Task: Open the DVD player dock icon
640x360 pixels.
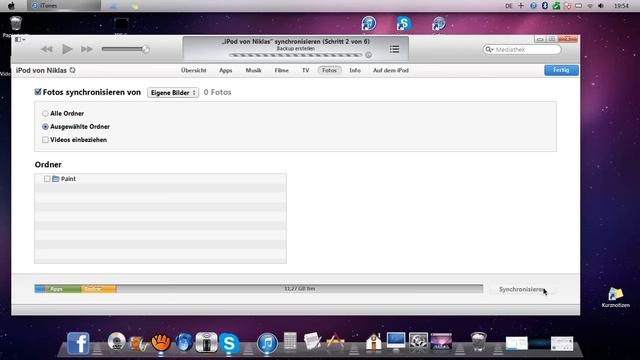Action: (116, 341)
